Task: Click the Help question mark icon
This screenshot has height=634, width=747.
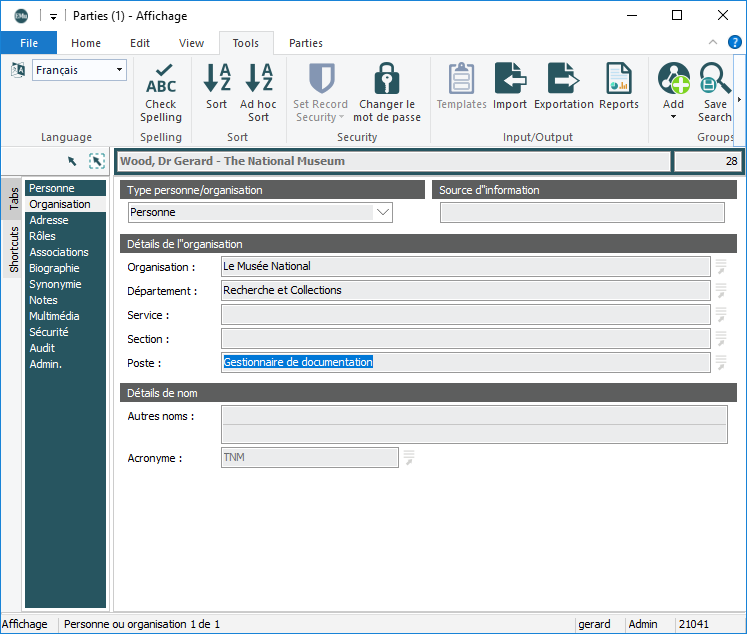Action: [x=734, y=42]
